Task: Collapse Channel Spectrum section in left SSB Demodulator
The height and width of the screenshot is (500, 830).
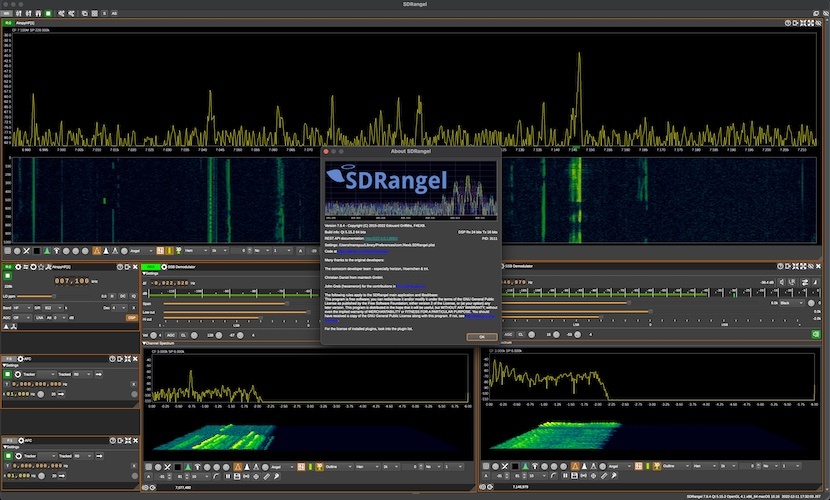Action: (158, 343)
